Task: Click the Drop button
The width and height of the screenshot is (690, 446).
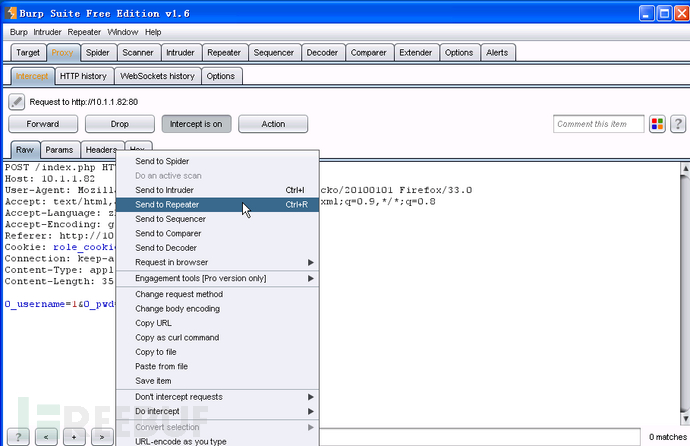Action: click(120, 124)
